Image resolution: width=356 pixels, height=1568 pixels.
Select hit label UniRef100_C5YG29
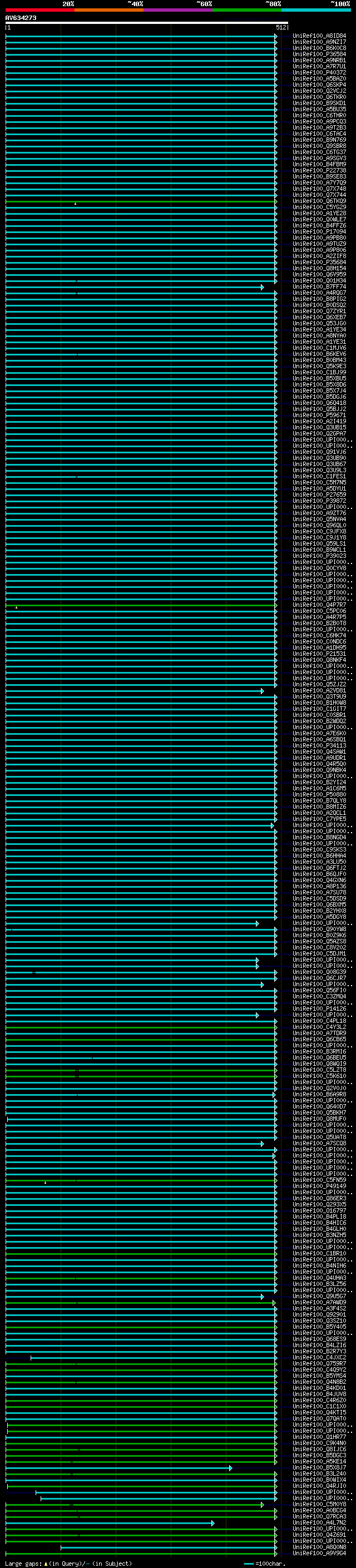(x=319, y=207)
